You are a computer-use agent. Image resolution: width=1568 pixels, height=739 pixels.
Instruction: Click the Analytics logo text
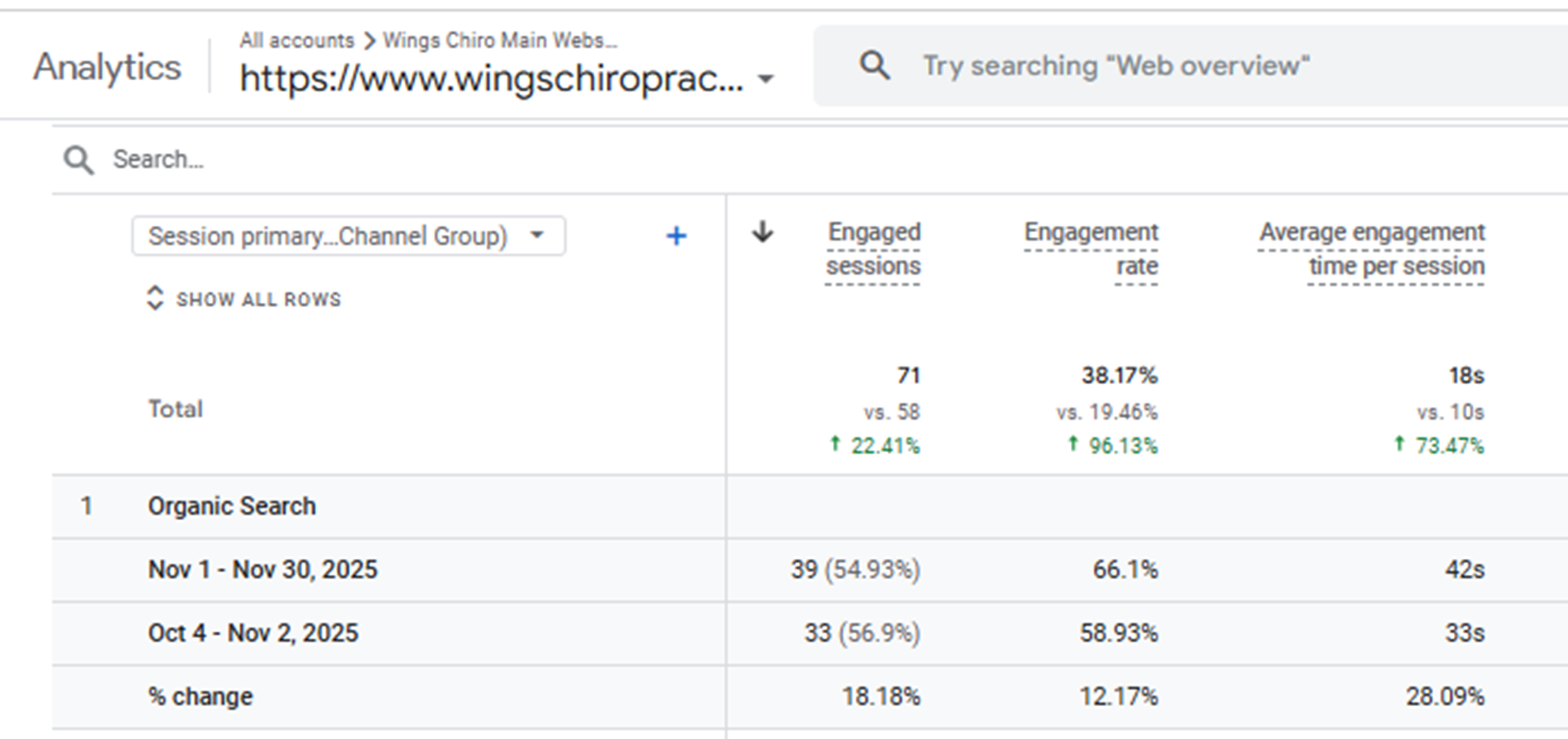107,67
